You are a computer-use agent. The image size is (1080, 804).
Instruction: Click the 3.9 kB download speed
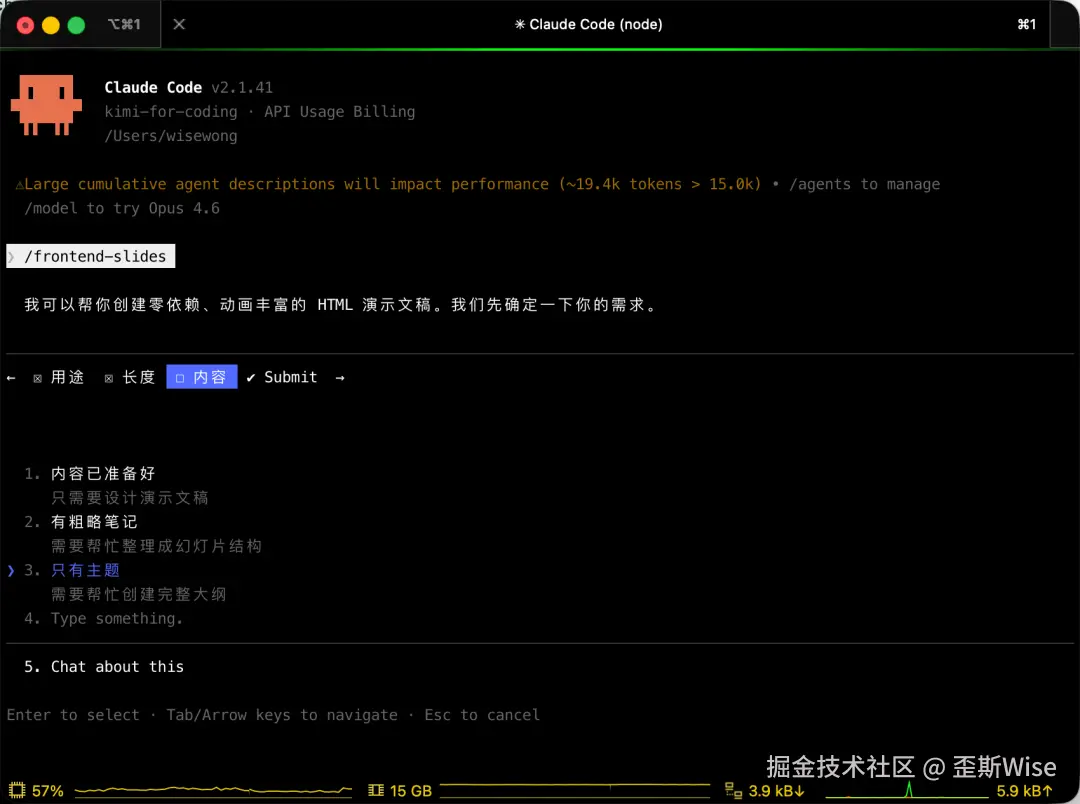[776, 791]
